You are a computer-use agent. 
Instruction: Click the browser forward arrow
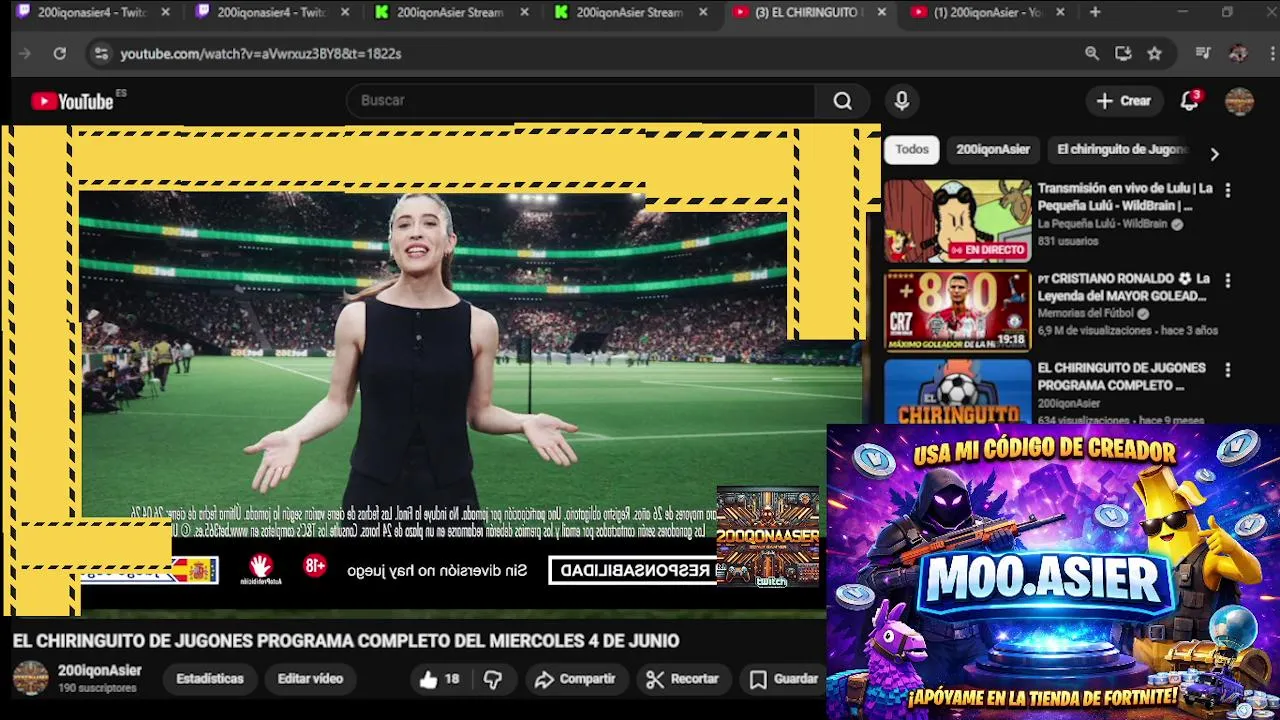coord(25,54)
